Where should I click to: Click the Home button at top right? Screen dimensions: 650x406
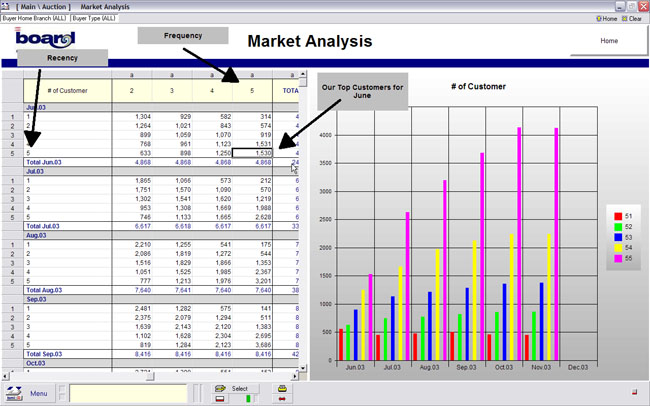(x=608, y=41)
